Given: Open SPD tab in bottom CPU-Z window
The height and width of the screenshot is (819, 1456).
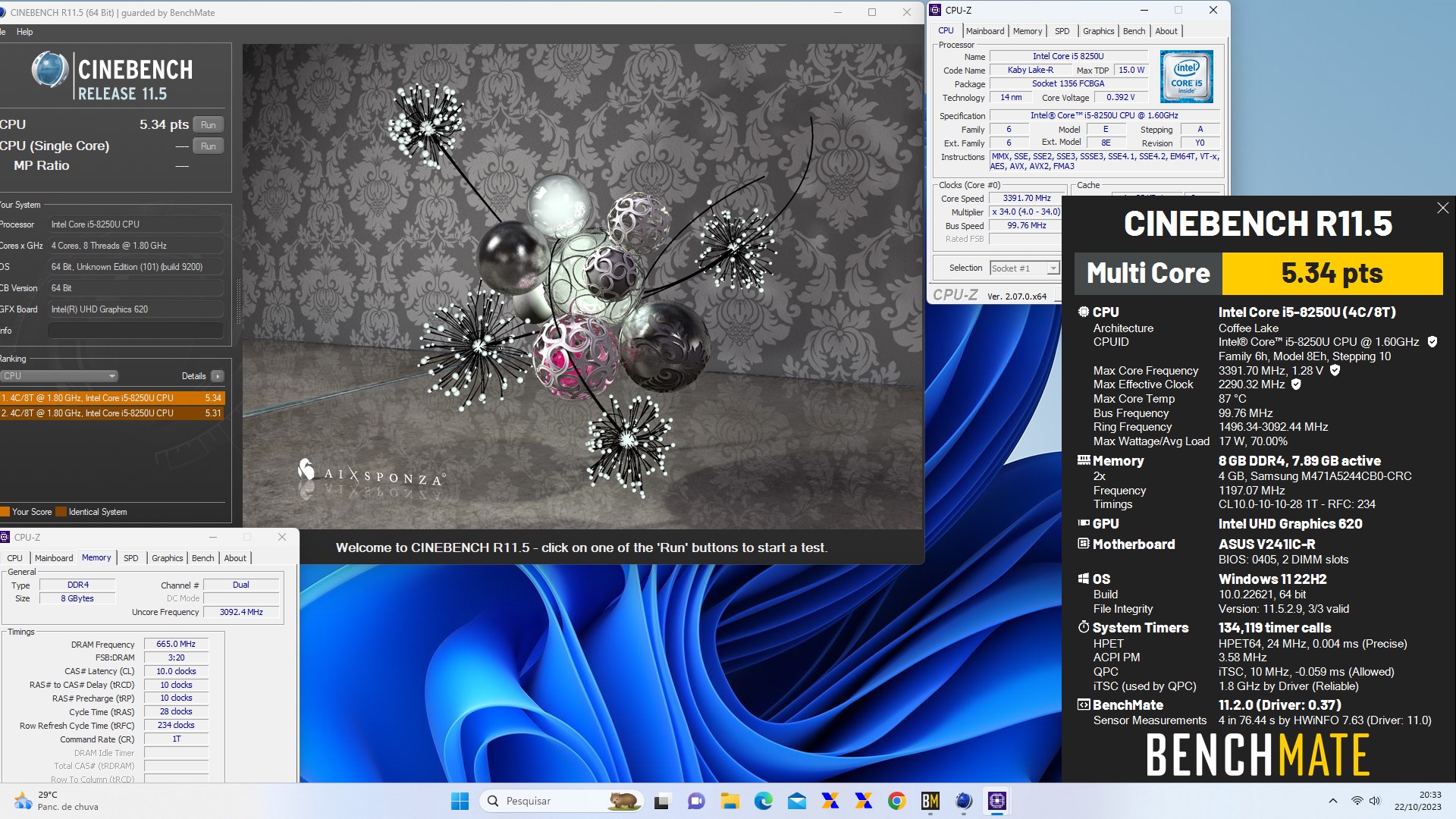Looking at the screenshot, I should [x=130, y=558].
